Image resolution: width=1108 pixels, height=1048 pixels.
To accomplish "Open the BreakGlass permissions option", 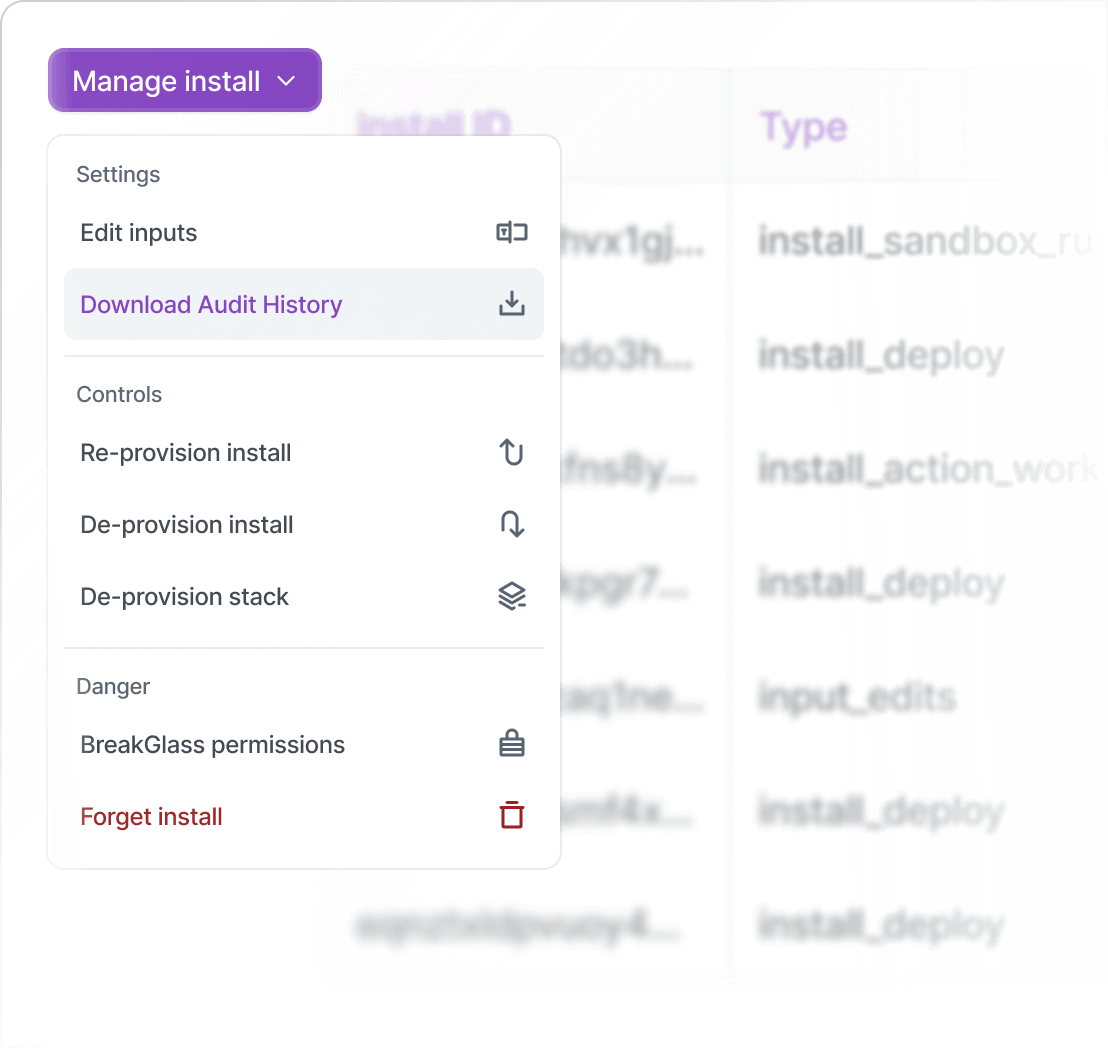I will [x=212, y=745].
